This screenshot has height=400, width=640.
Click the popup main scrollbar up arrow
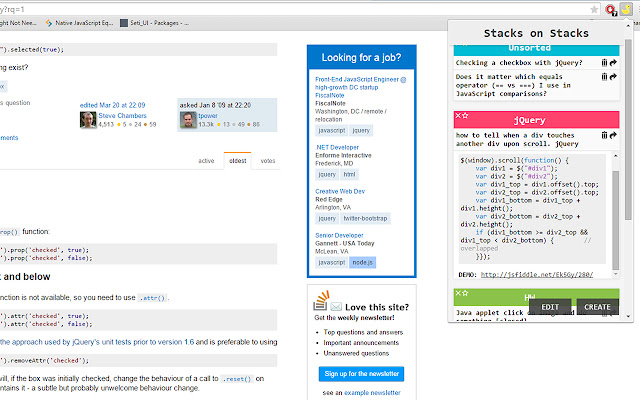628,25
